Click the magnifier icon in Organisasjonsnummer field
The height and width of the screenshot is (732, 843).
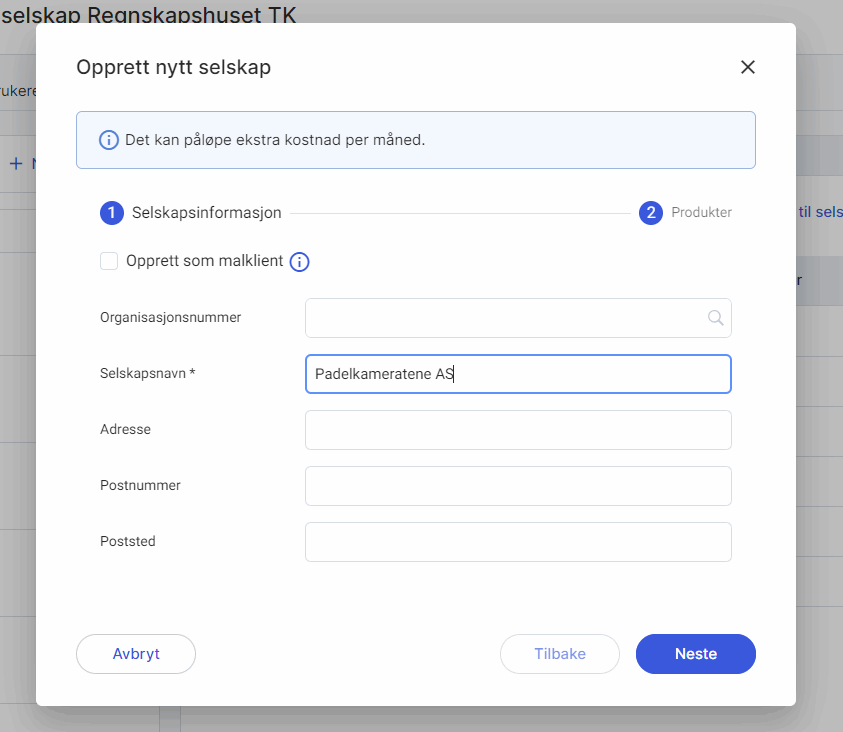pos(715,318)
